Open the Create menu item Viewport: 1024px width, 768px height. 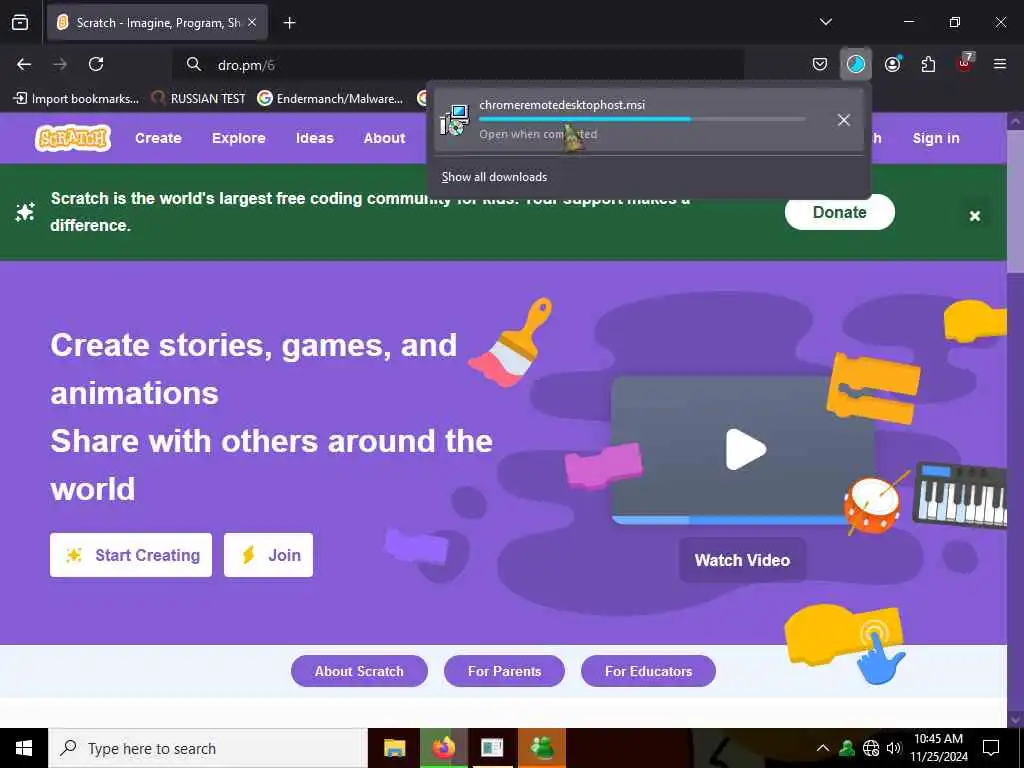[158, 138]
